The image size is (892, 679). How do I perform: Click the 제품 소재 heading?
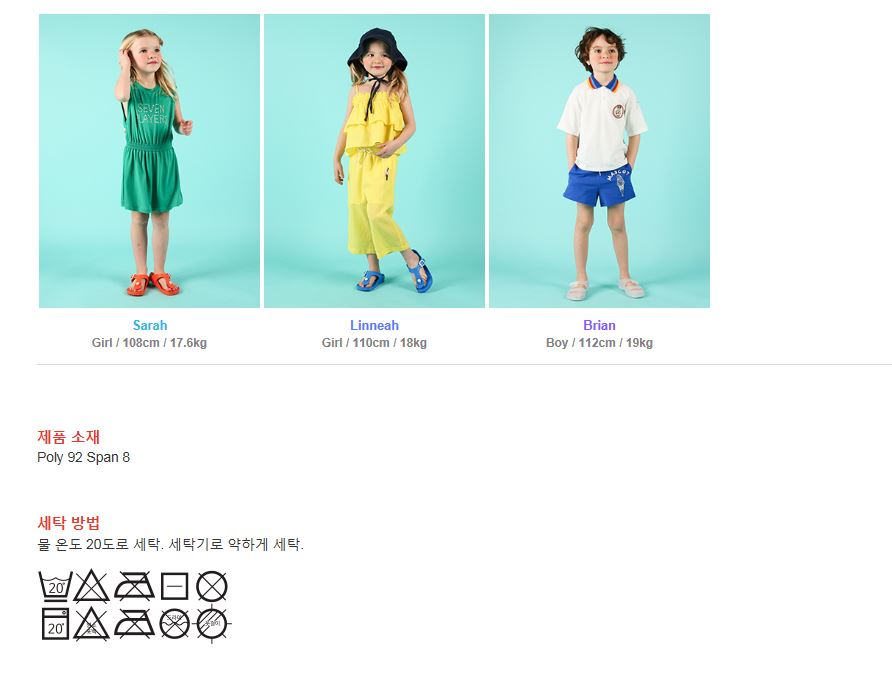coord(69,437)
